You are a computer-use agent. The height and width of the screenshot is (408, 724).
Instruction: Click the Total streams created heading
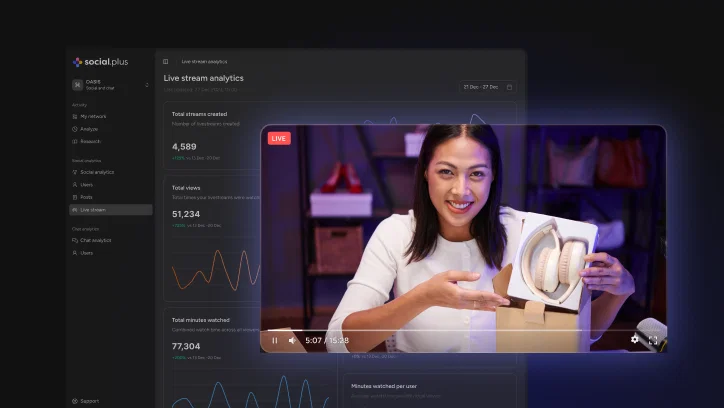tap(199, 114)
